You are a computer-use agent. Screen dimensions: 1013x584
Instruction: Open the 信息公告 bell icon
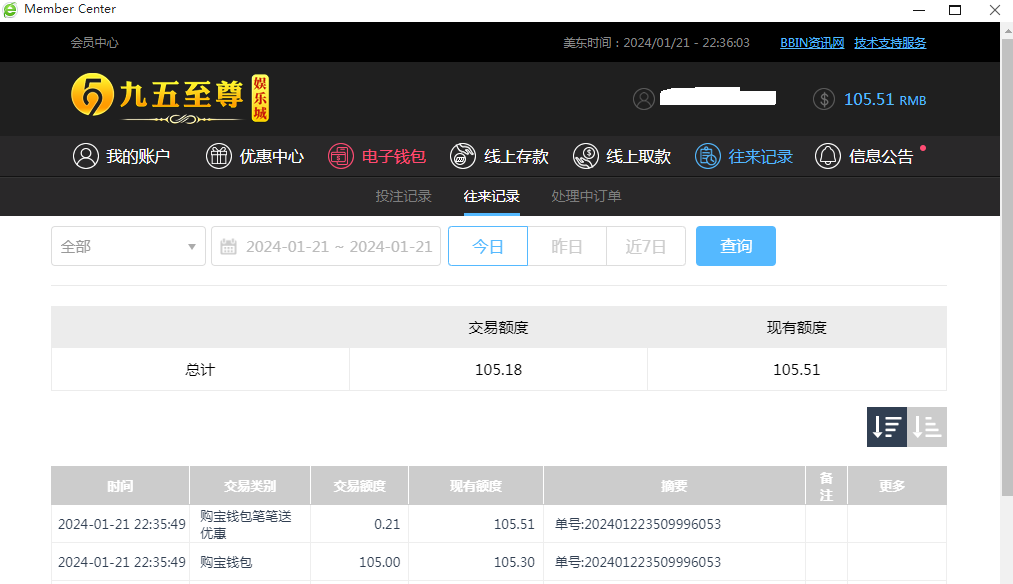[828, 156]
